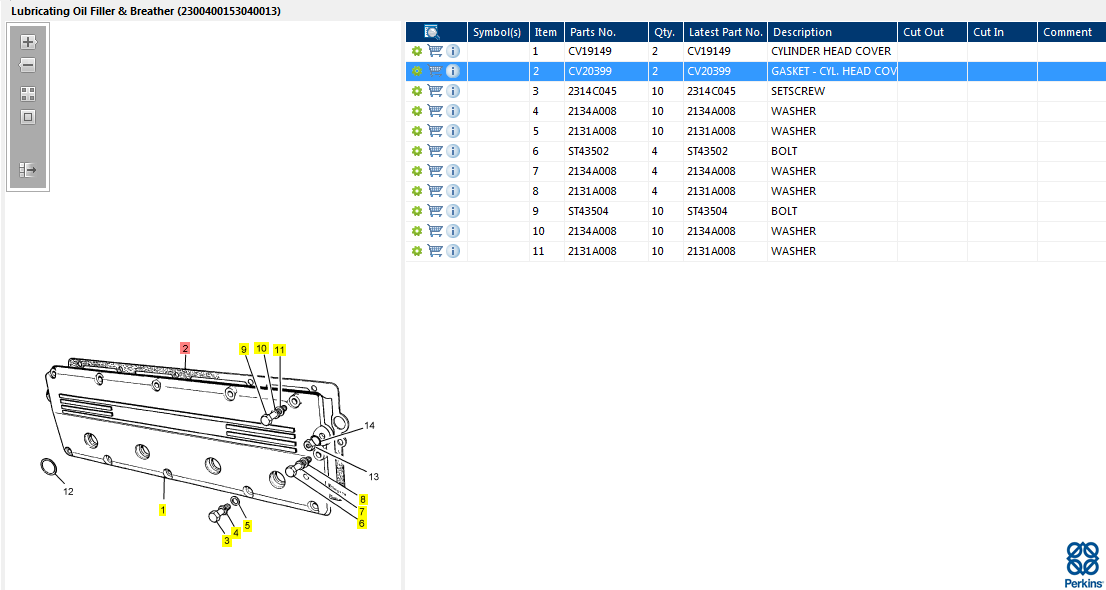Screen dimensions: 1106x590
Task: Click the zoom in plus icon
Action: point(28,42)
